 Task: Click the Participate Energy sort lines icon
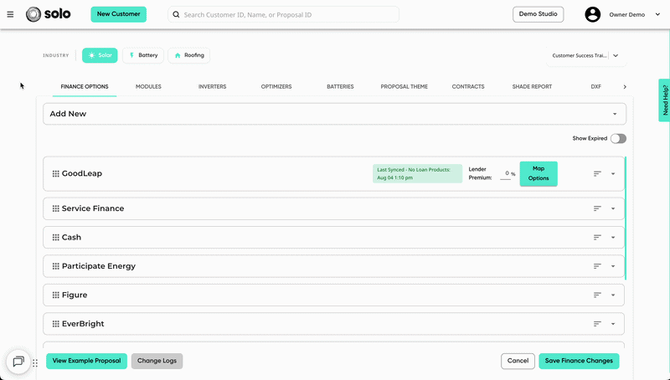tap(597, 266)
